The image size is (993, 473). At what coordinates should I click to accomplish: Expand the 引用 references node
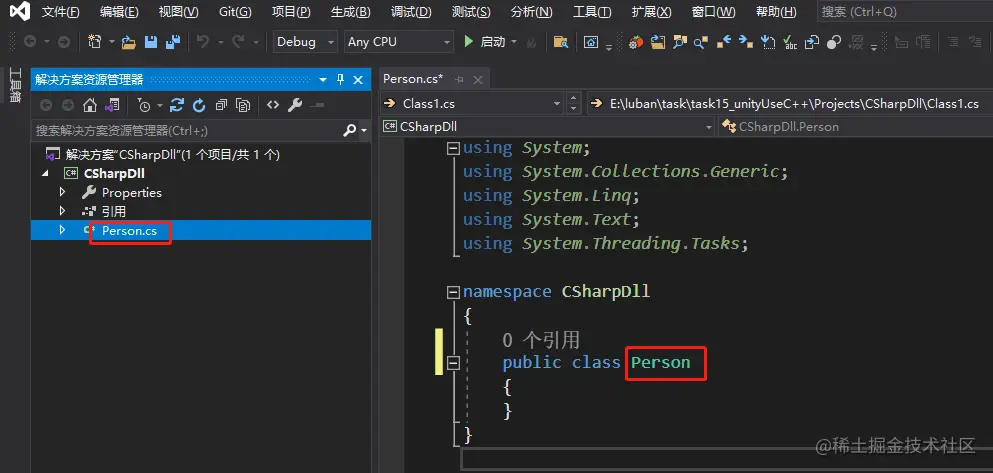click(x=62, y=211)
